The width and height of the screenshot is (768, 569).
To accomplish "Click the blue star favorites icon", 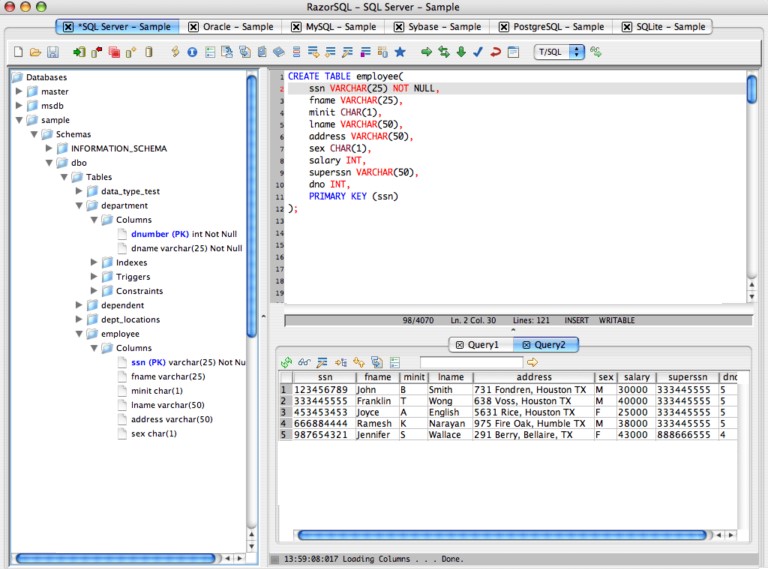I will click(400, 52).
